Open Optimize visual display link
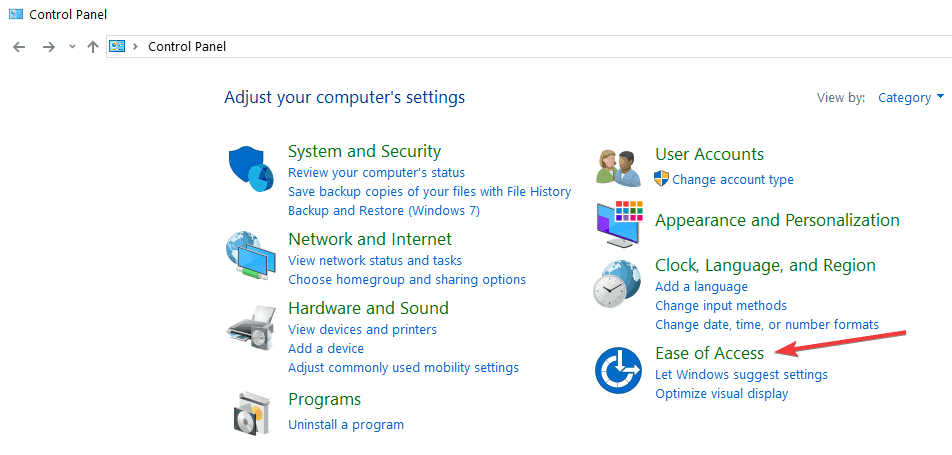The height and width of the screenshot is (455, 952). 721,394
